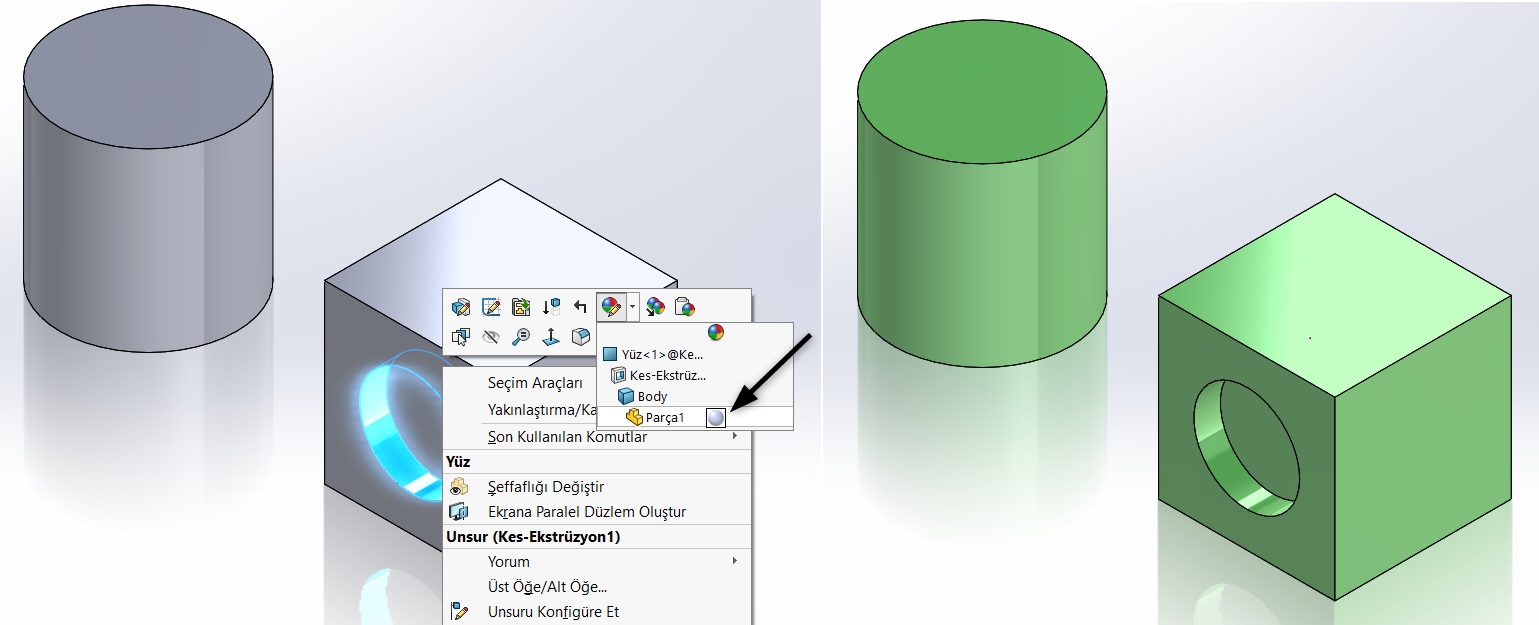
Task: Click the Yüz section header text
Action: click(458, 462)
